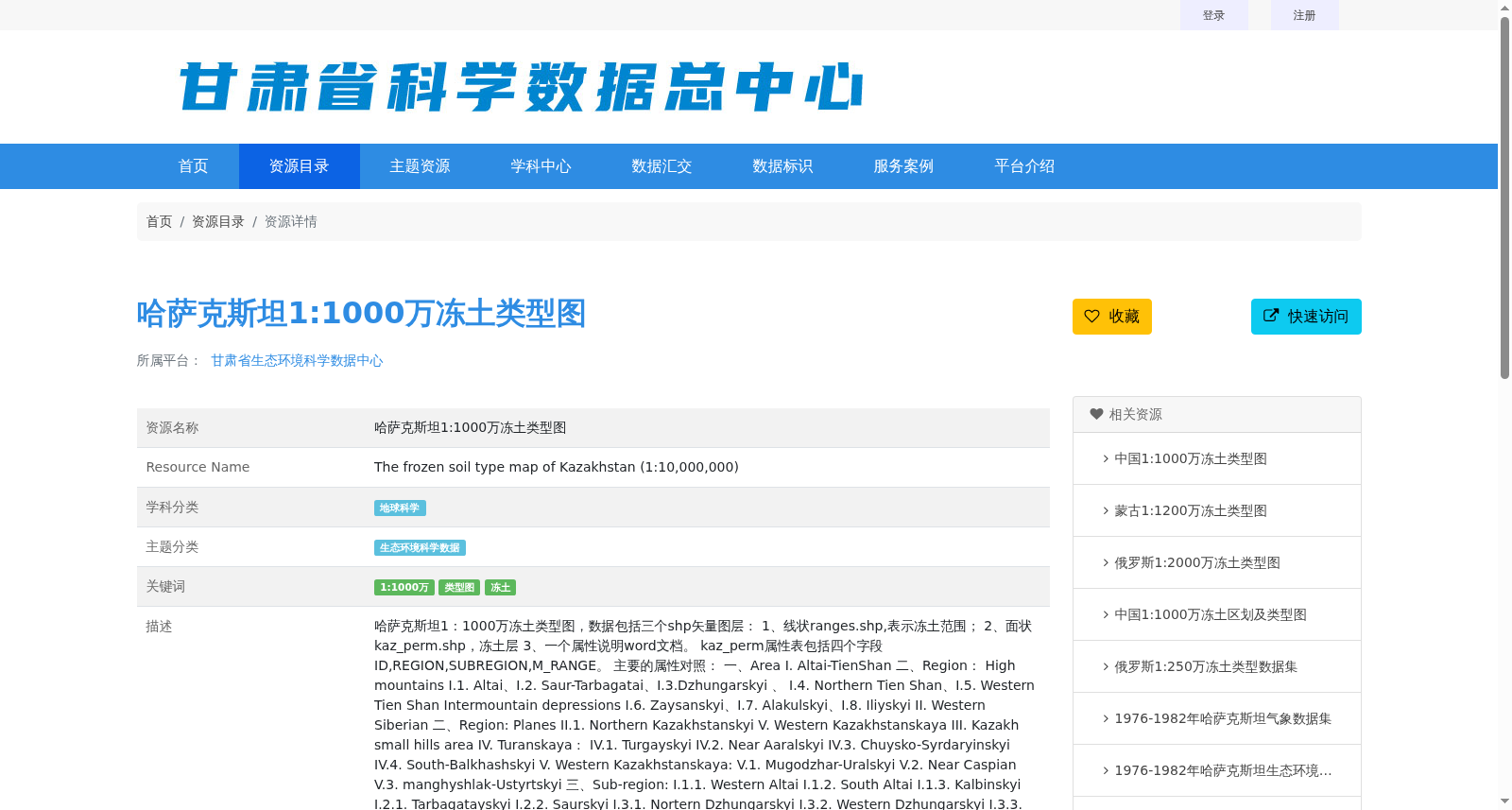The image size is (1512, 810).
Task: Click the 描述 row label
Action: pyautogui.click(x=159, y=627)
